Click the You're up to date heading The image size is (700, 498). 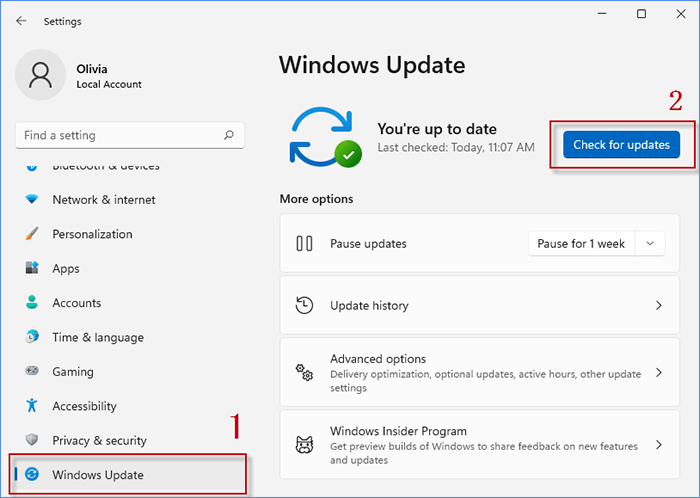tap(437, 129)
